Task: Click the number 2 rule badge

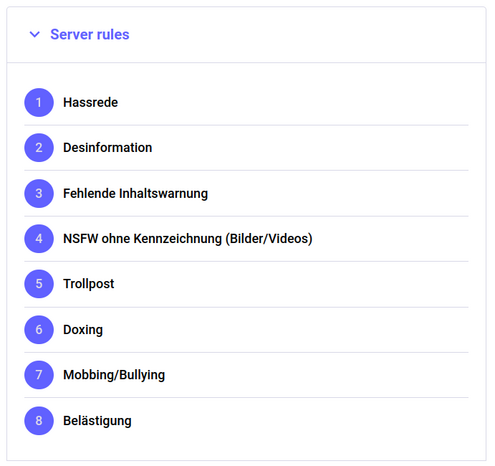Action: tap(39, 148)
